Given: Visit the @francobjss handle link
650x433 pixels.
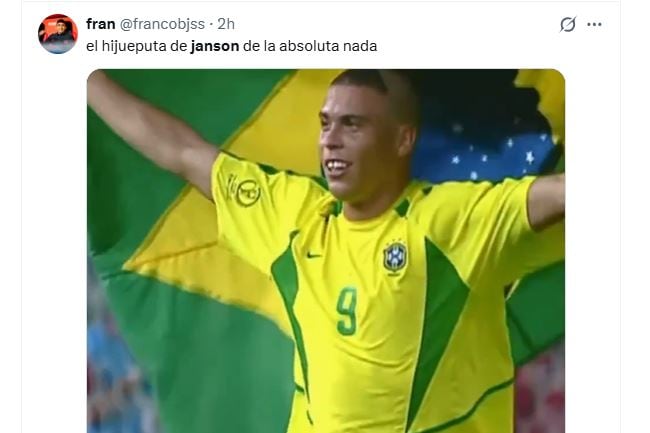Looking at the screenshot, I should [x=162, y=24].
